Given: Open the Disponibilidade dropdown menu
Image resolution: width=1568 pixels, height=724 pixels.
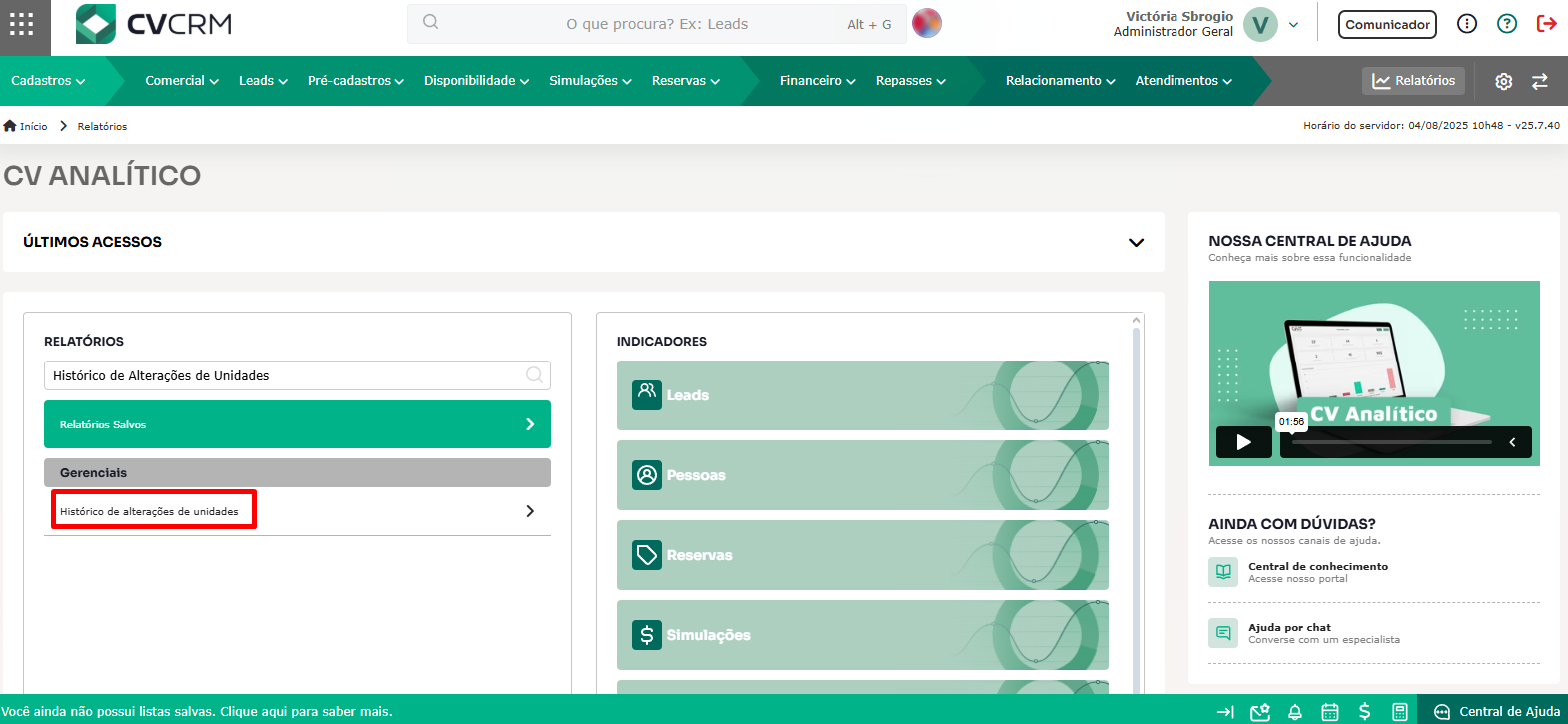Looking at the screenshot, I should pos(476,81).
